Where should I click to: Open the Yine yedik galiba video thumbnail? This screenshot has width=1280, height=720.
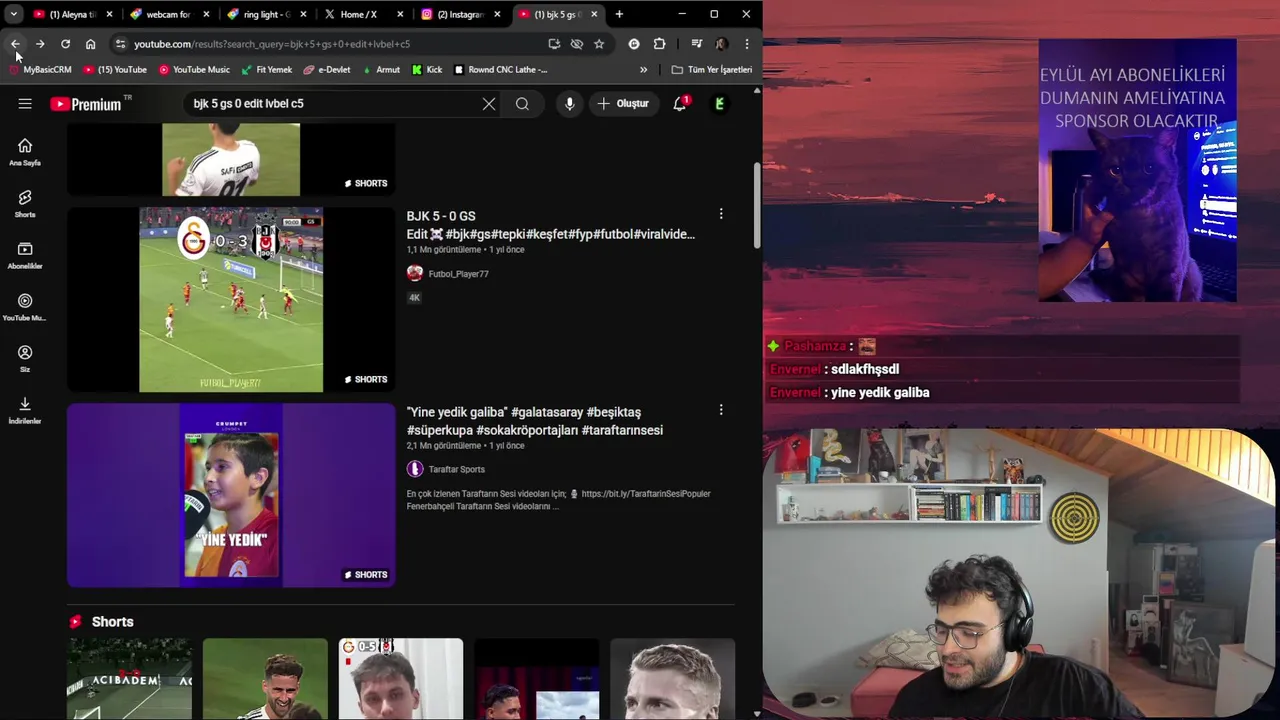pyautogui.click(x=231, y=495)
